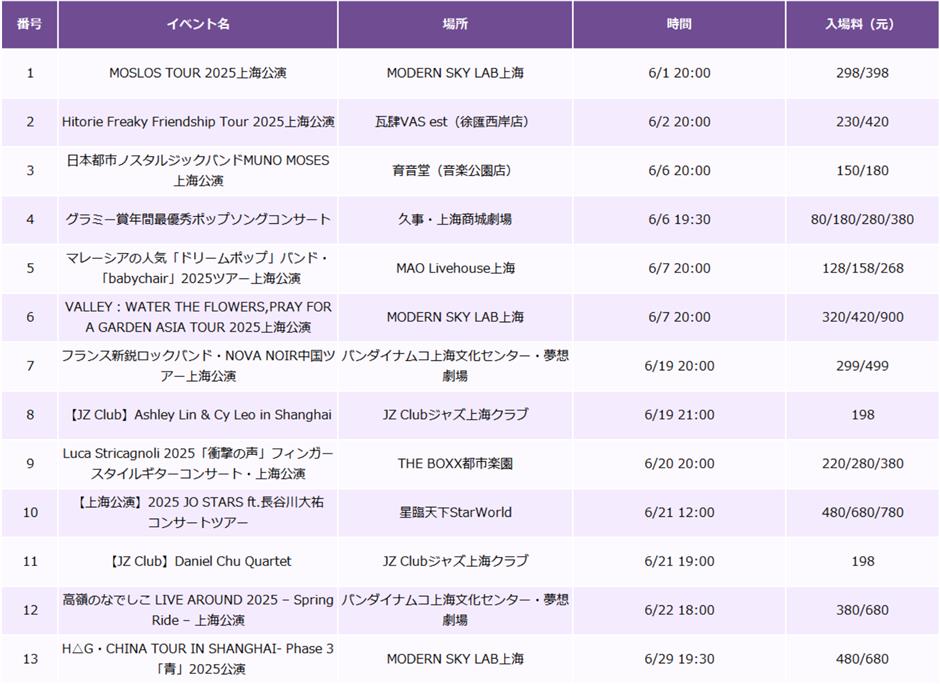Click the 6/21 19:00 time cell
Image resolution: width=940 pixels, height=684 pixels.
(x=679, y=562)
